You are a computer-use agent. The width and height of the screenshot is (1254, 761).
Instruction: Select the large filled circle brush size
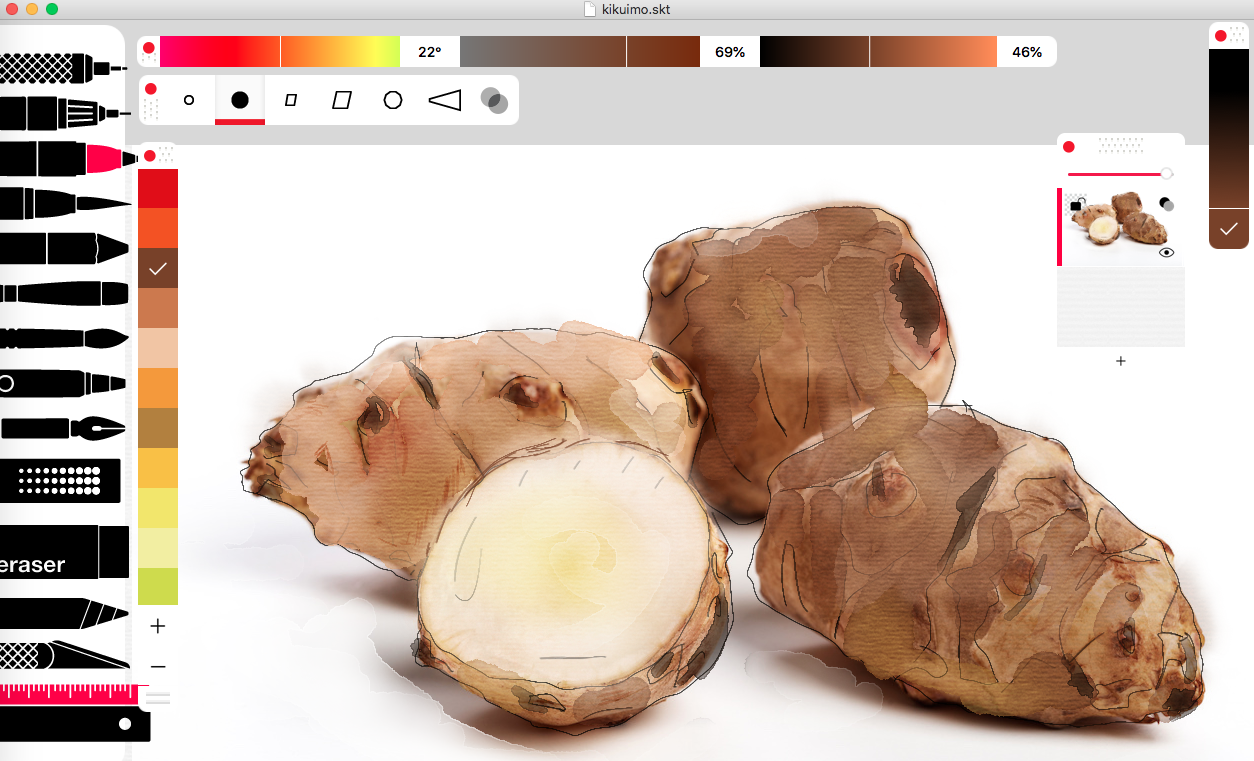[x=240, y=100]
